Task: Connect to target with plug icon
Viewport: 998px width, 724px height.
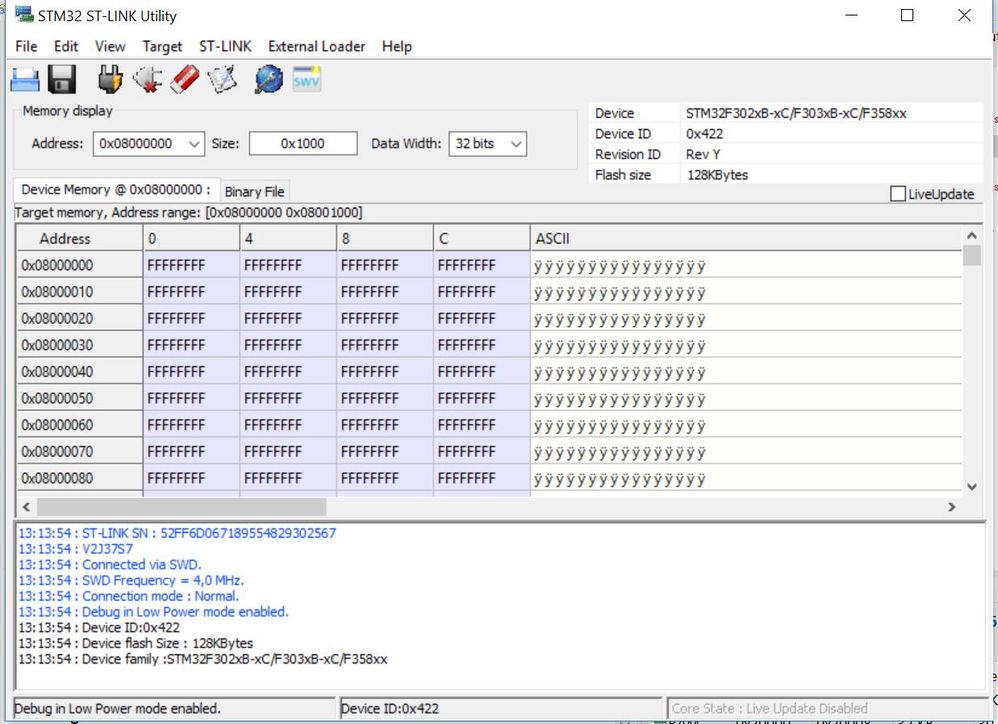Action: (x=110, y=80)
